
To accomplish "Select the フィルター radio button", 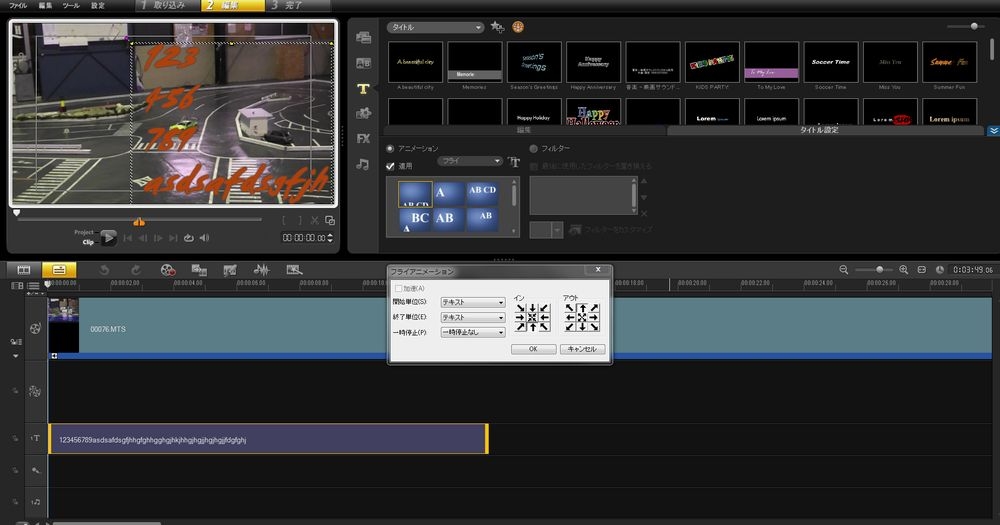I will pyautogui.click(x=534, y=148).
